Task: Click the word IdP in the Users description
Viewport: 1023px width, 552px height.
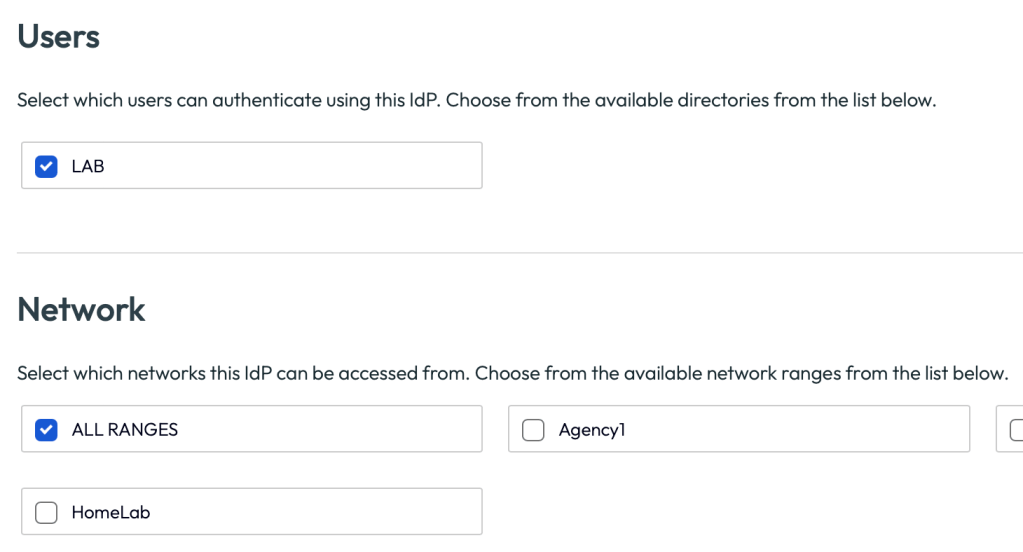Action: tap(424, 101)
